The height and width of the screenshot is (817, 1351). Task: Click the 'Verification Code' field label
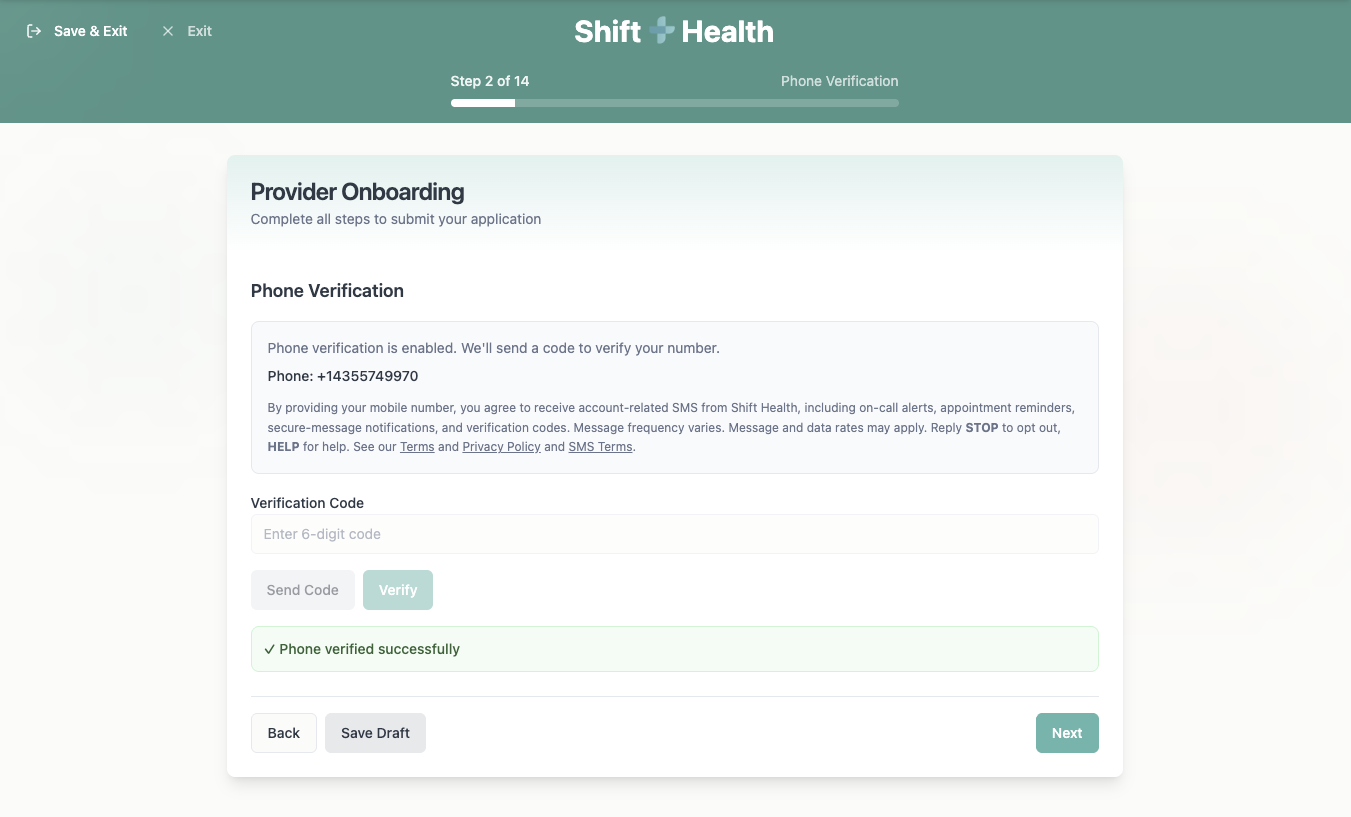[307, 503]
